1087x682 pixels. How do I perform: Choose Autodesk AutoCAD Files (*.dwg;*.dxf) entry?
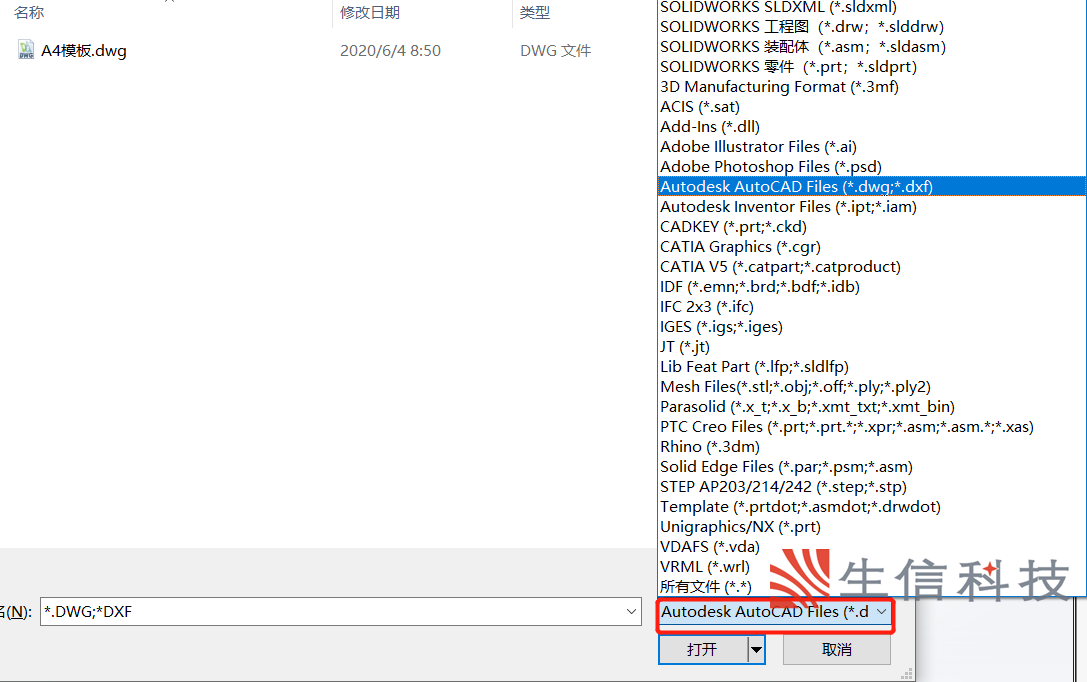[x=871, y=187]
